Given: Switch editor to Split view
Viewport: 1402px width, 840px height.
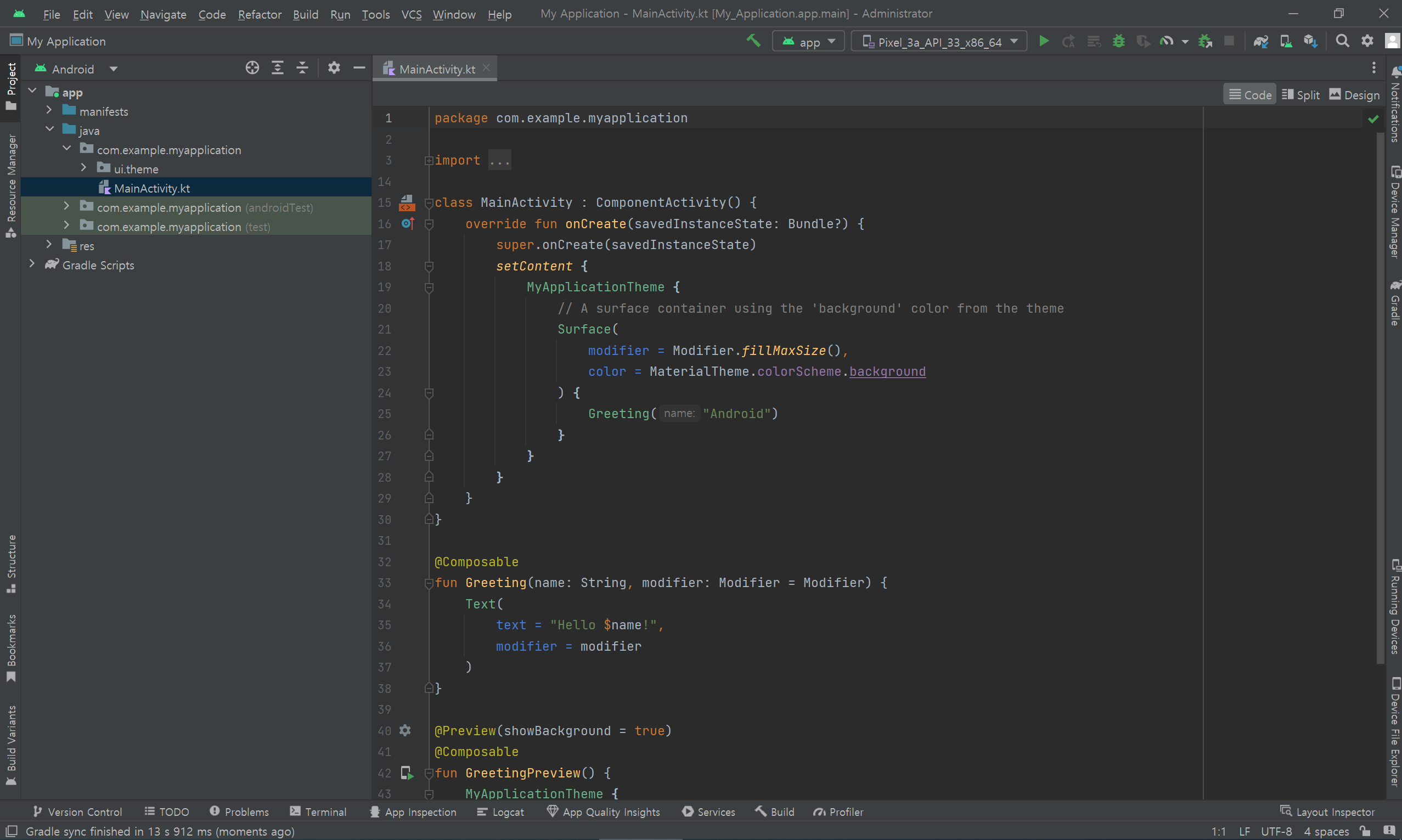Looking at the screenshot, I should pyautogui.click(x=1300, y=95).
